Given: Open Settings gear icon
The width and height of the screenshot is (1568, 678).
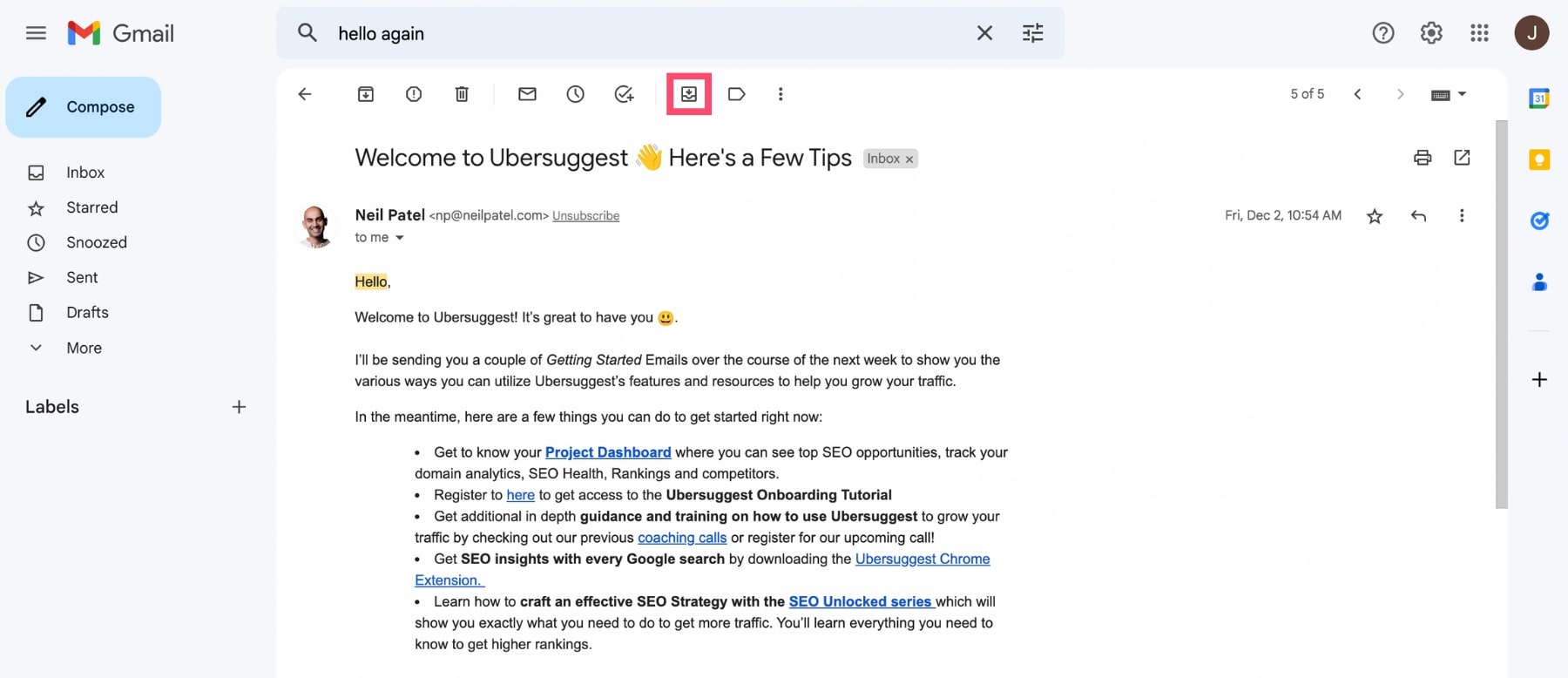Looking at the screenshot, I should pos(1431,33).
